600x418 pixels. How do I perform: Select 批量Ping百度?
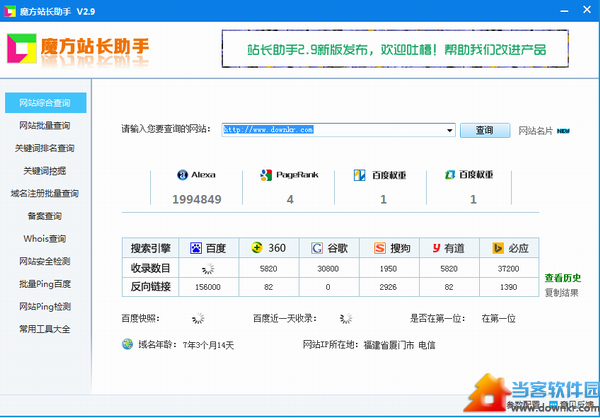(x=45, y=284)
